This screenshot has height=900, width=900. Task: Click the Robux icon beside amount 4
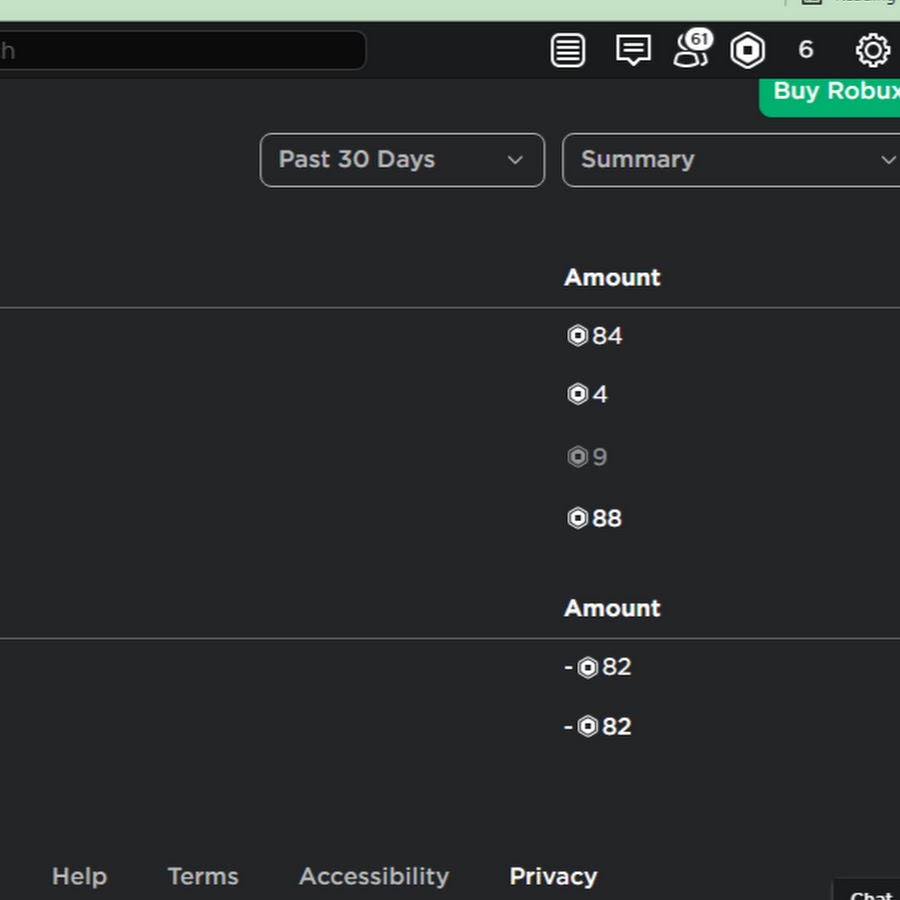(x=577, y=394)
